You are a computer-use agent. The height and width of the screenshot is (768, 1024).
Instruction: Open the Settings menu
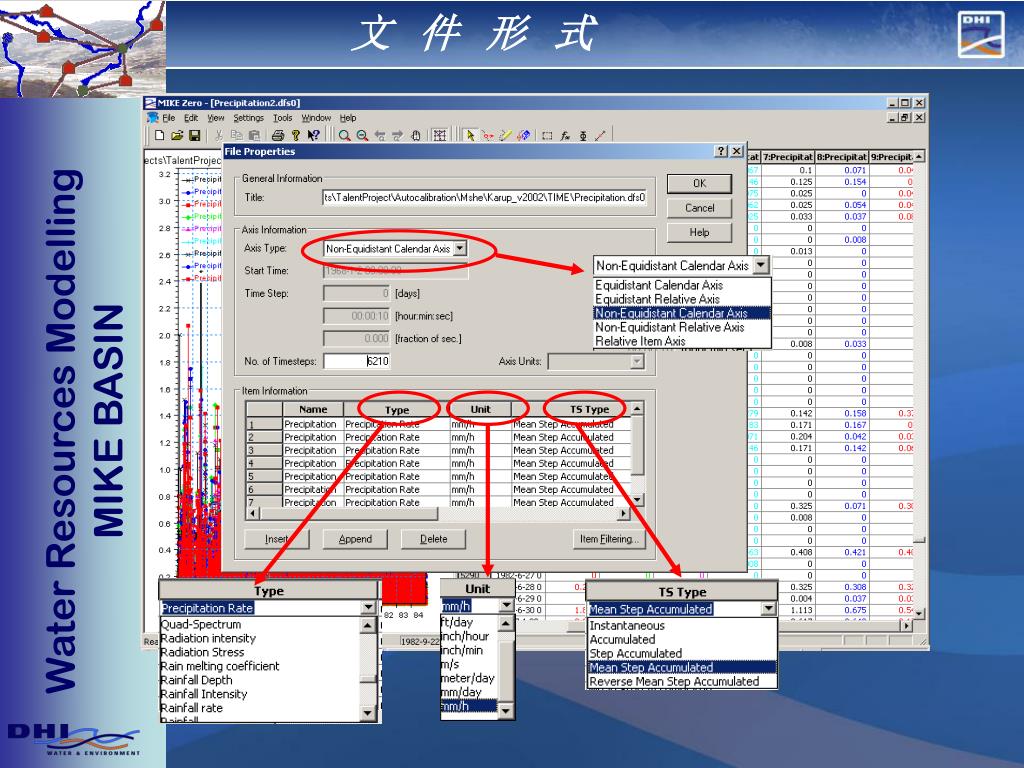(x=248, y=118)
